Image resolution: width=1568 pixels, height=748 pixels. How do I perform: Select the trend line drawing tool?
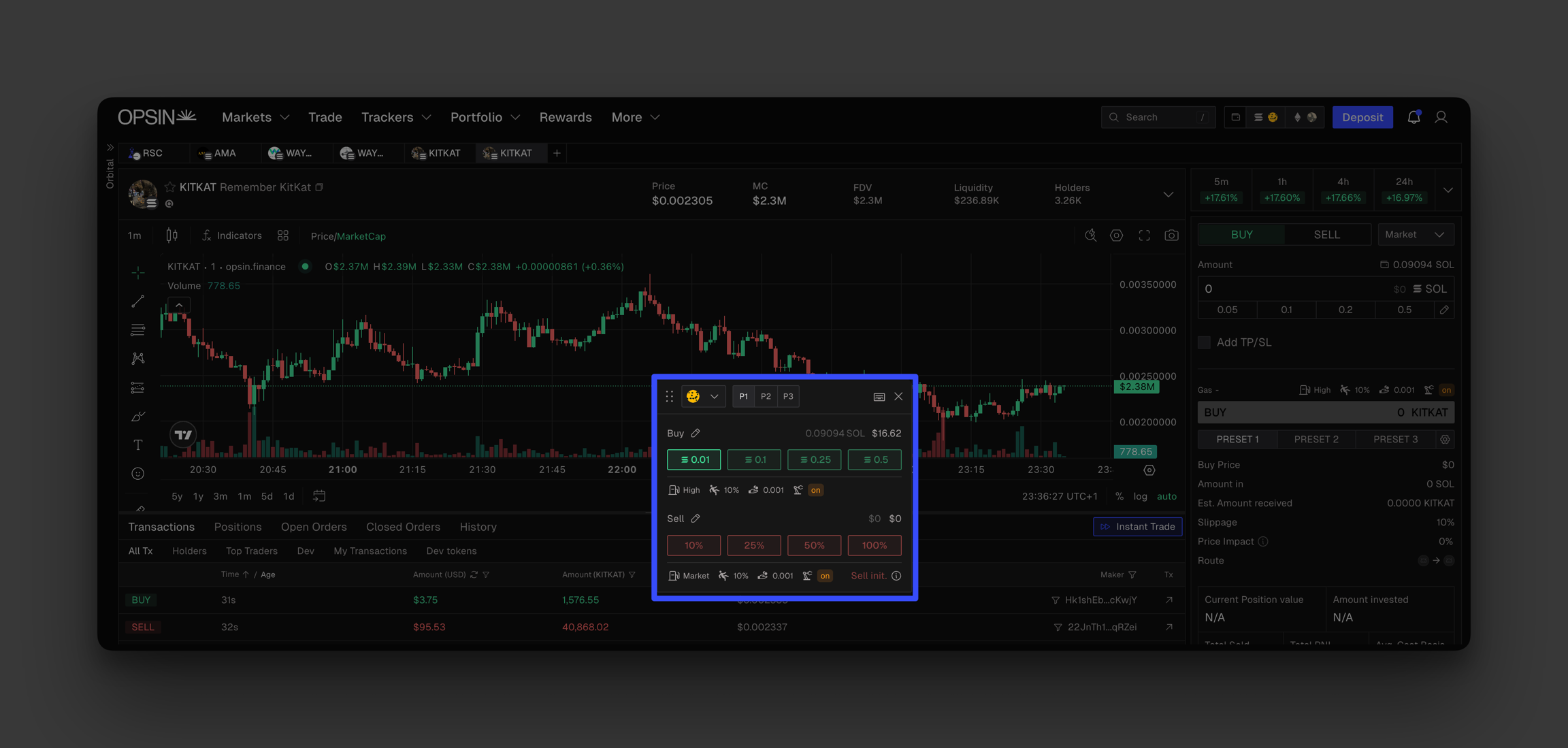(138, 301)
